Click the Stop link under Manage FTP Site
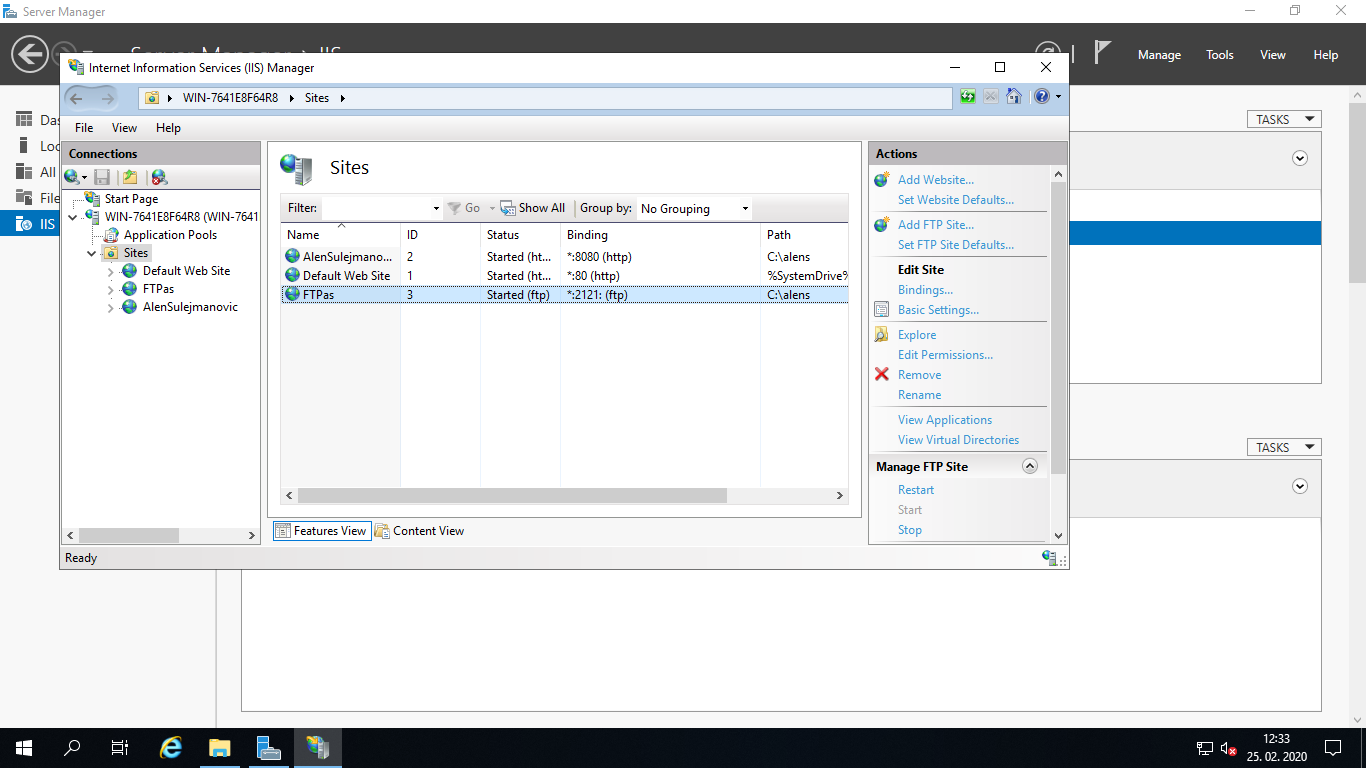This screenshot has width=1366, height=768. pos(910,530)
